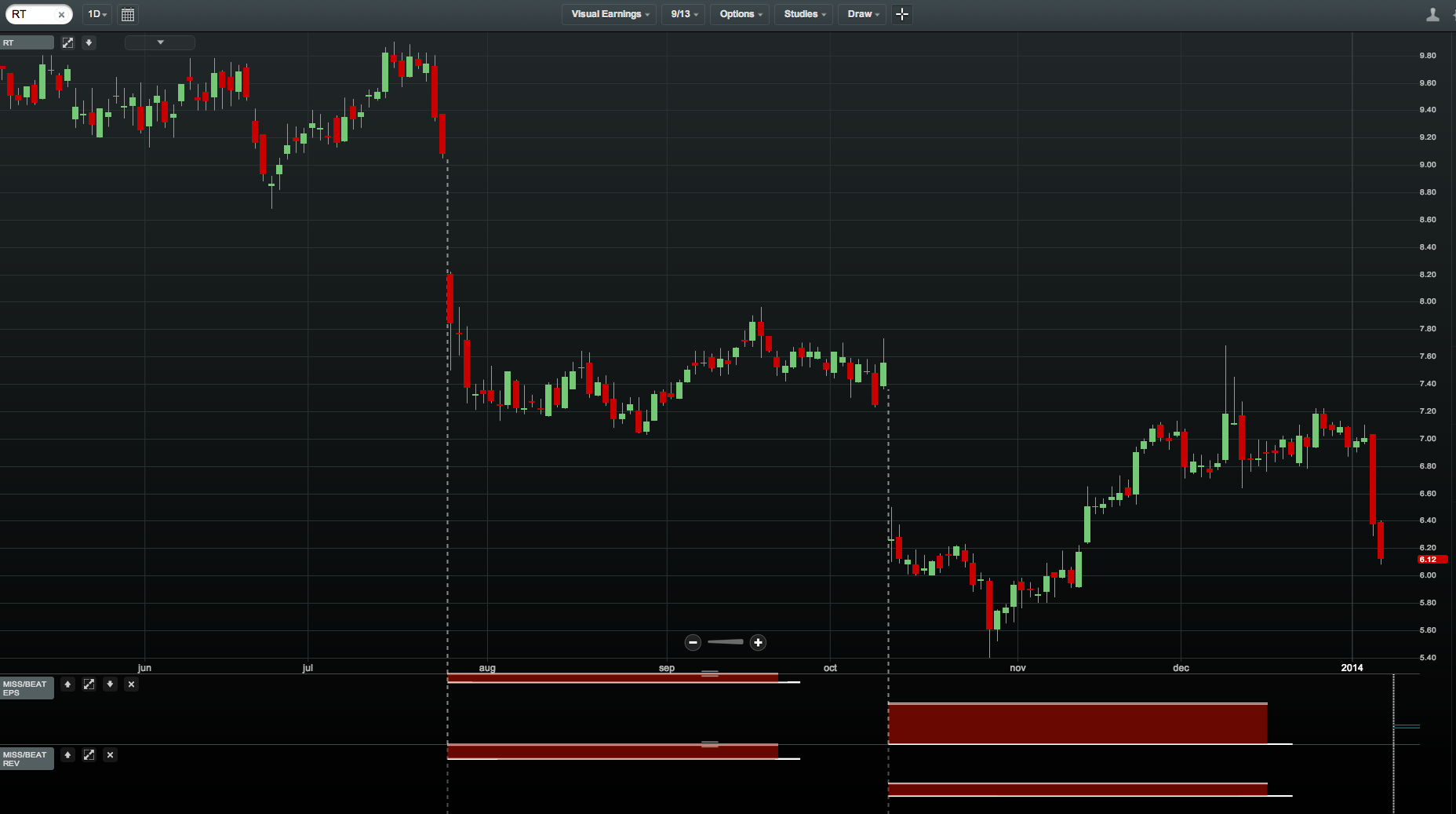Open the calendar date range picker
The height and width of the screenshot is (814, 1456).
tap(128, 14)
